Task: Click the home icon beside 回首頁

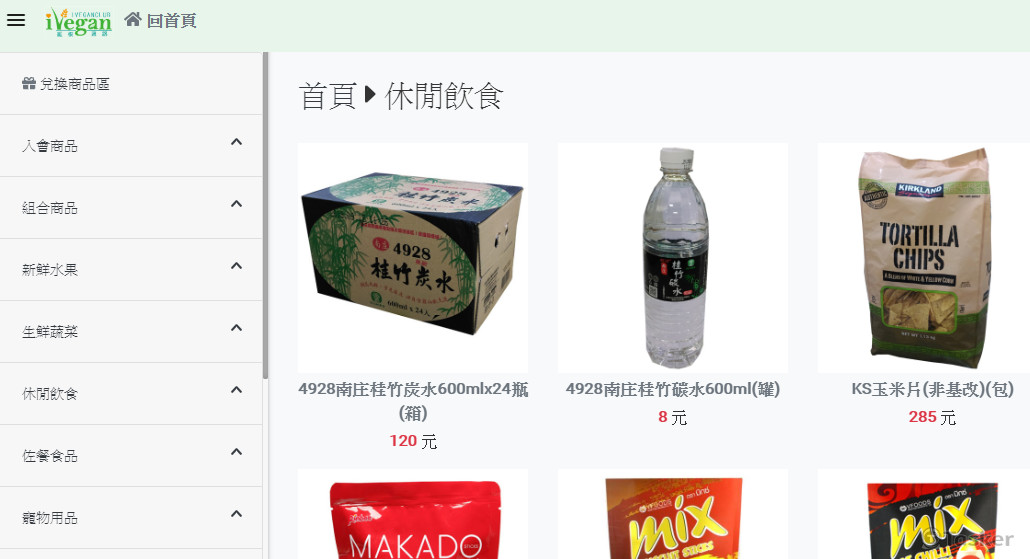Action: [x=133, y=20]
